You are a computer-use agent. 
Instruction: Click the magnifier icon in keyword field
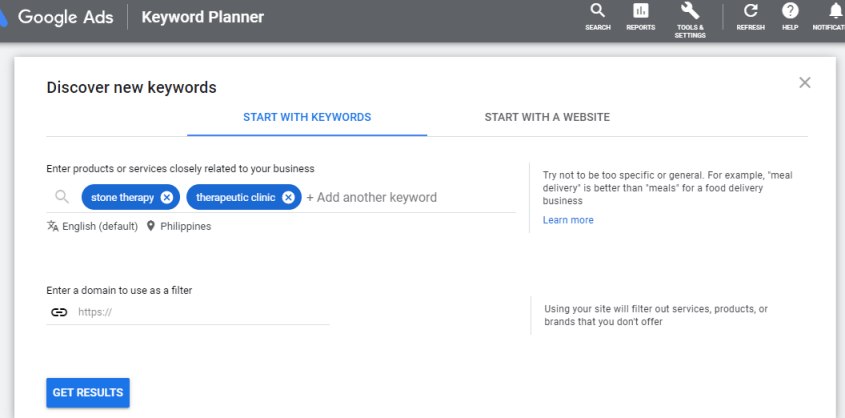pos(62,197)
